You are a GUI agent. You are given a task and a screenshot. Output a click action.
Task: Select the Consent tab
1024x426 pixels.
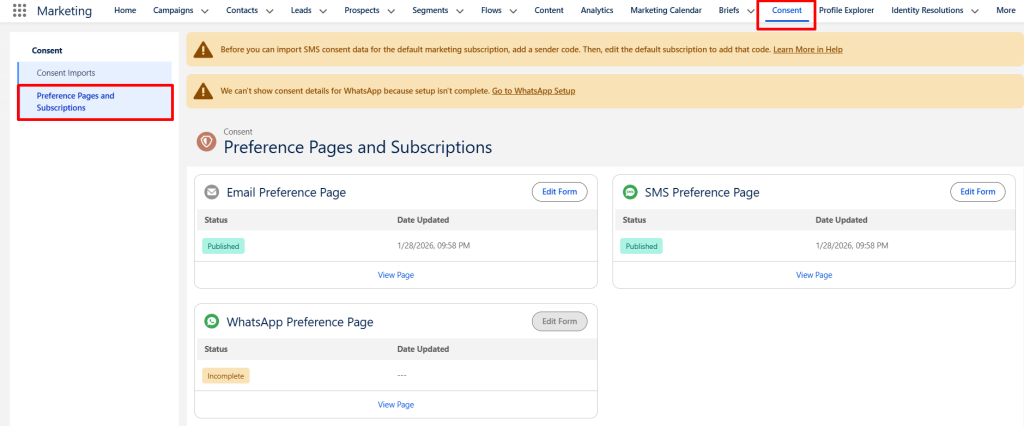pyautogui.click(x=786, y=10)
